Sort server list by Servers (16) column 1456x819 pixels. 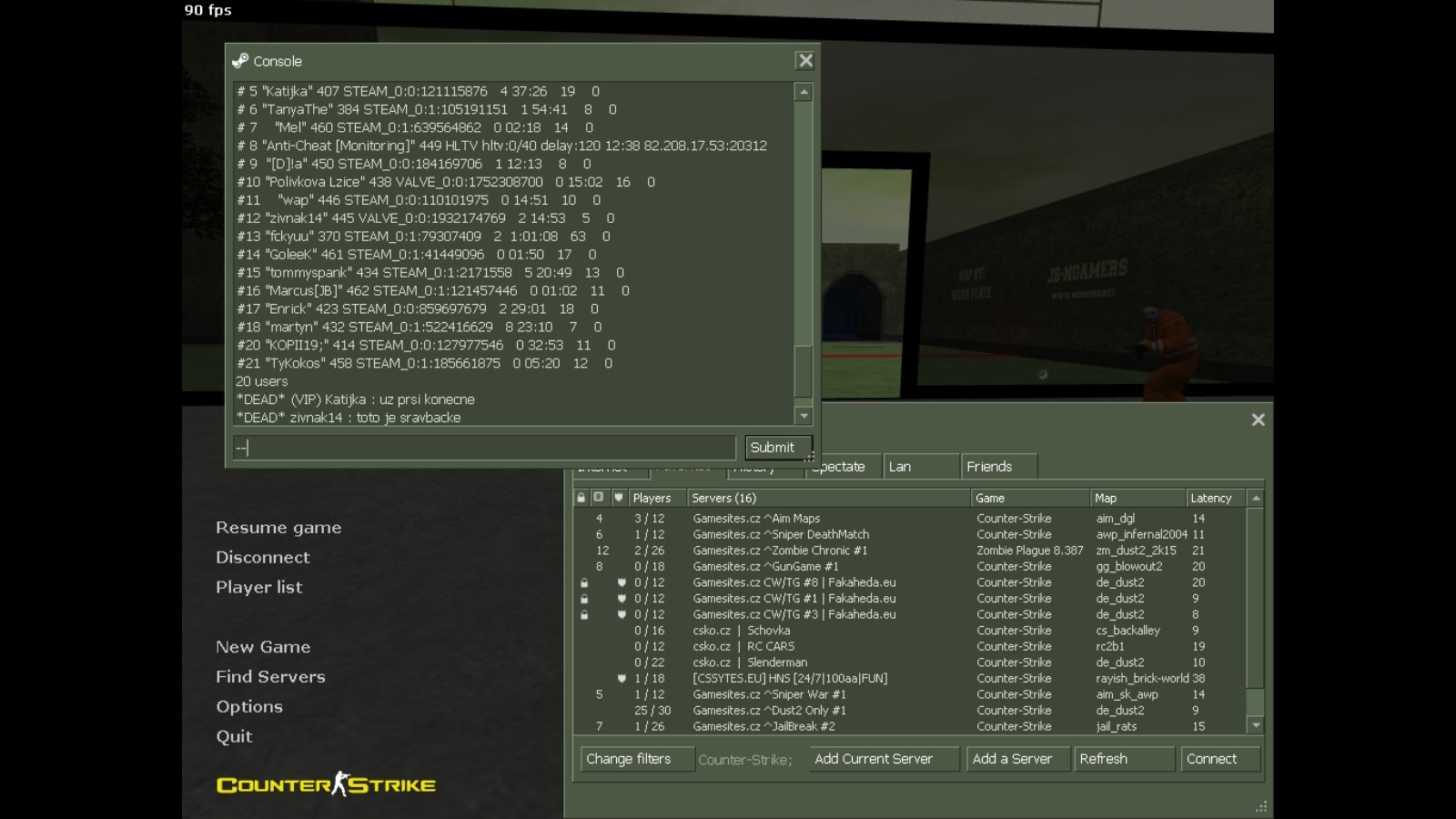[x=829, y=498]
